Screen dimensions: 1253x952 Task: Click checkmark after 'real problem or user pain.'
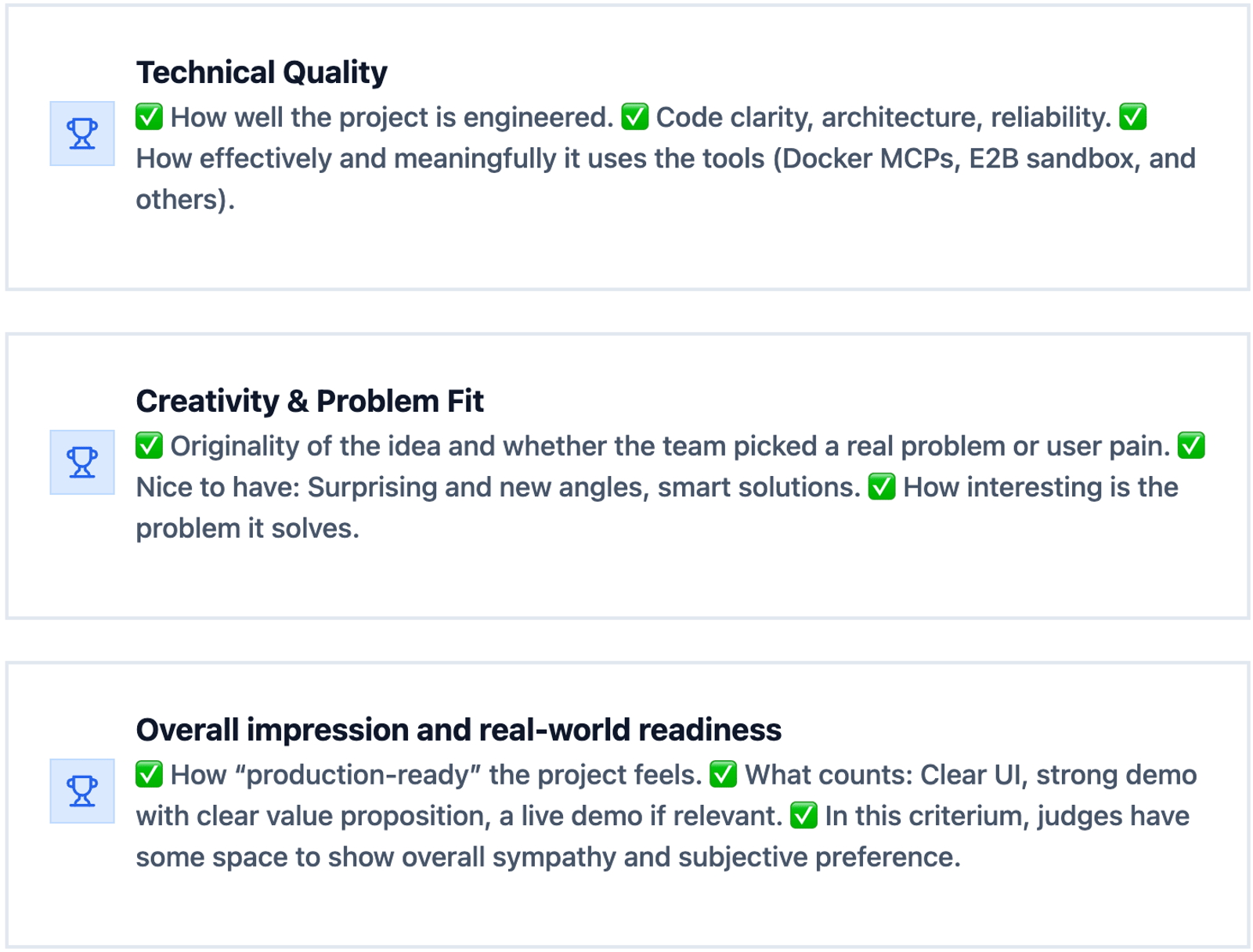point(1191,445)
